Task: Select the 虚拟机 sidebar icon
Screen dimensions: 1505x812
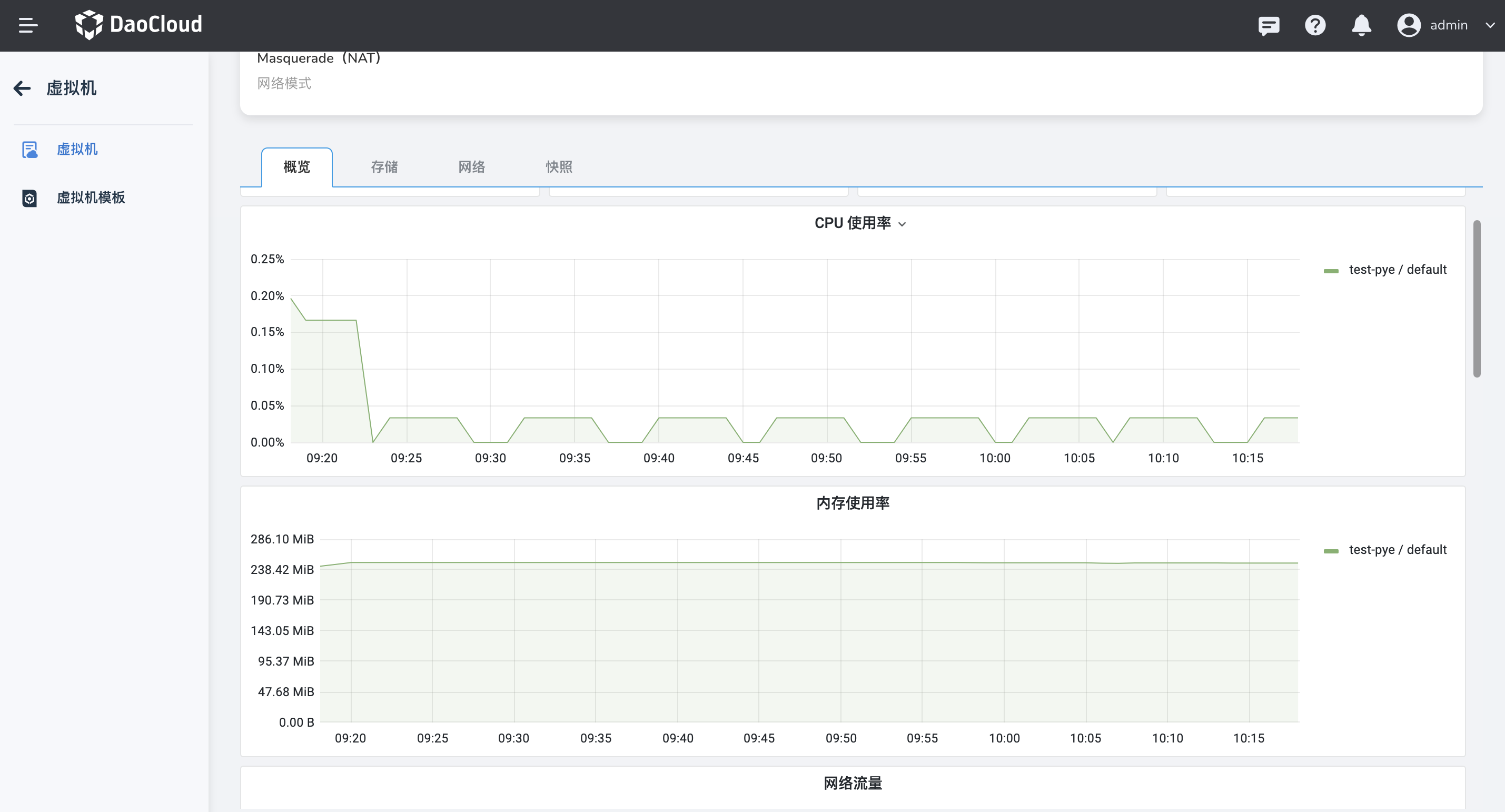Action: [x=30, y=150]
